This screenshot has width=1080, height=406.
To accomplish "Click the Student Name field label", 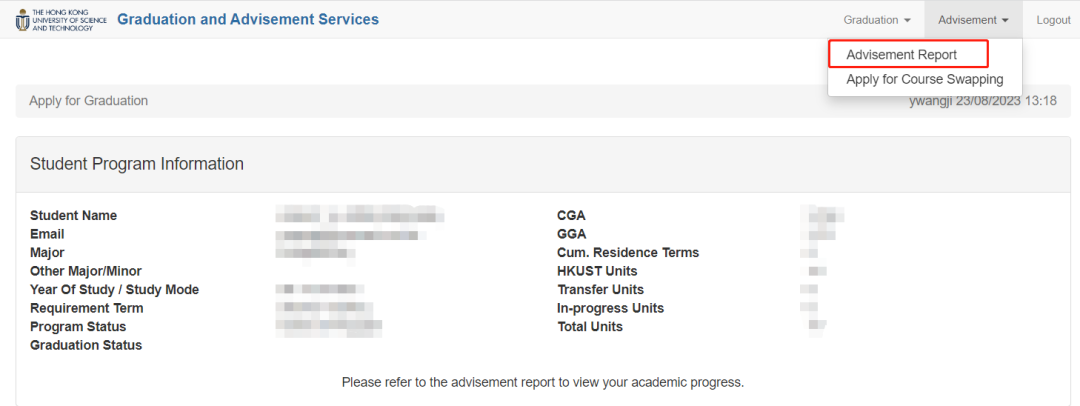I will pyautogui.click(x=73, y=216).
